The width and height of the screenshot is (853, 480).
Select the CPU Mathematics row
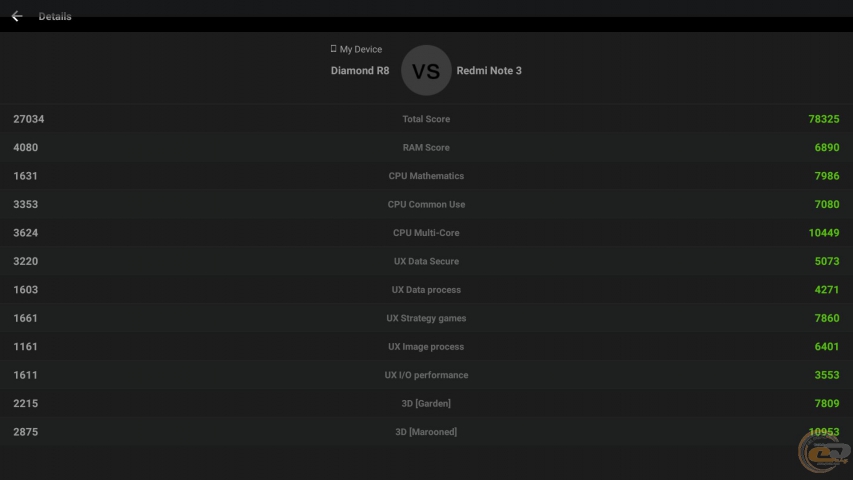pos(426,176)
